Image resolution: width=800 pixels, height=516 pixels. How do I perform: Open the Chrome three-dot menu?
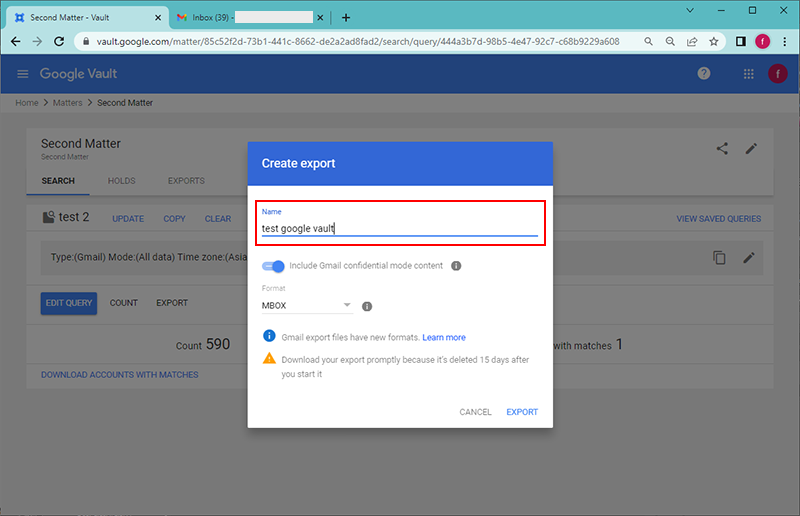pos(785,42)
